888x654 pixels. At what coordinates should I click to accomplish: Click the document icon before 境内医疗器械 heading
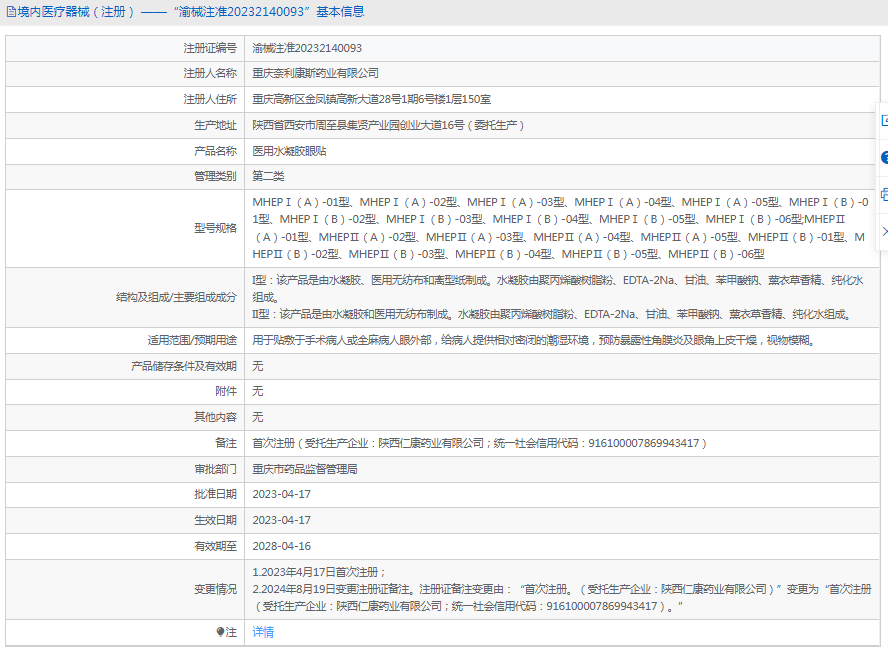10,12
